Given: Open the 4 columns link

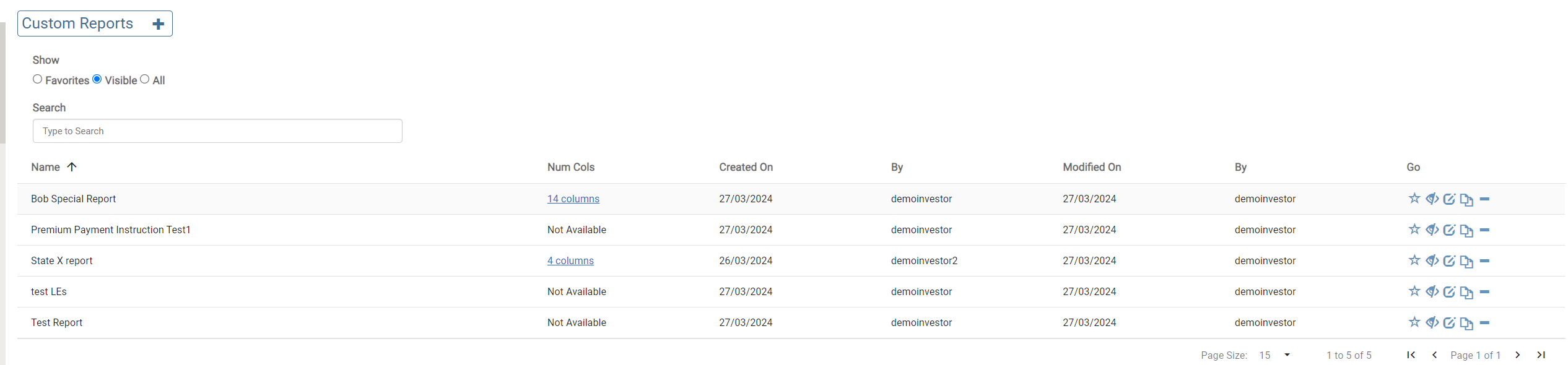Looking at the screenshot, I should click(570, 260).
